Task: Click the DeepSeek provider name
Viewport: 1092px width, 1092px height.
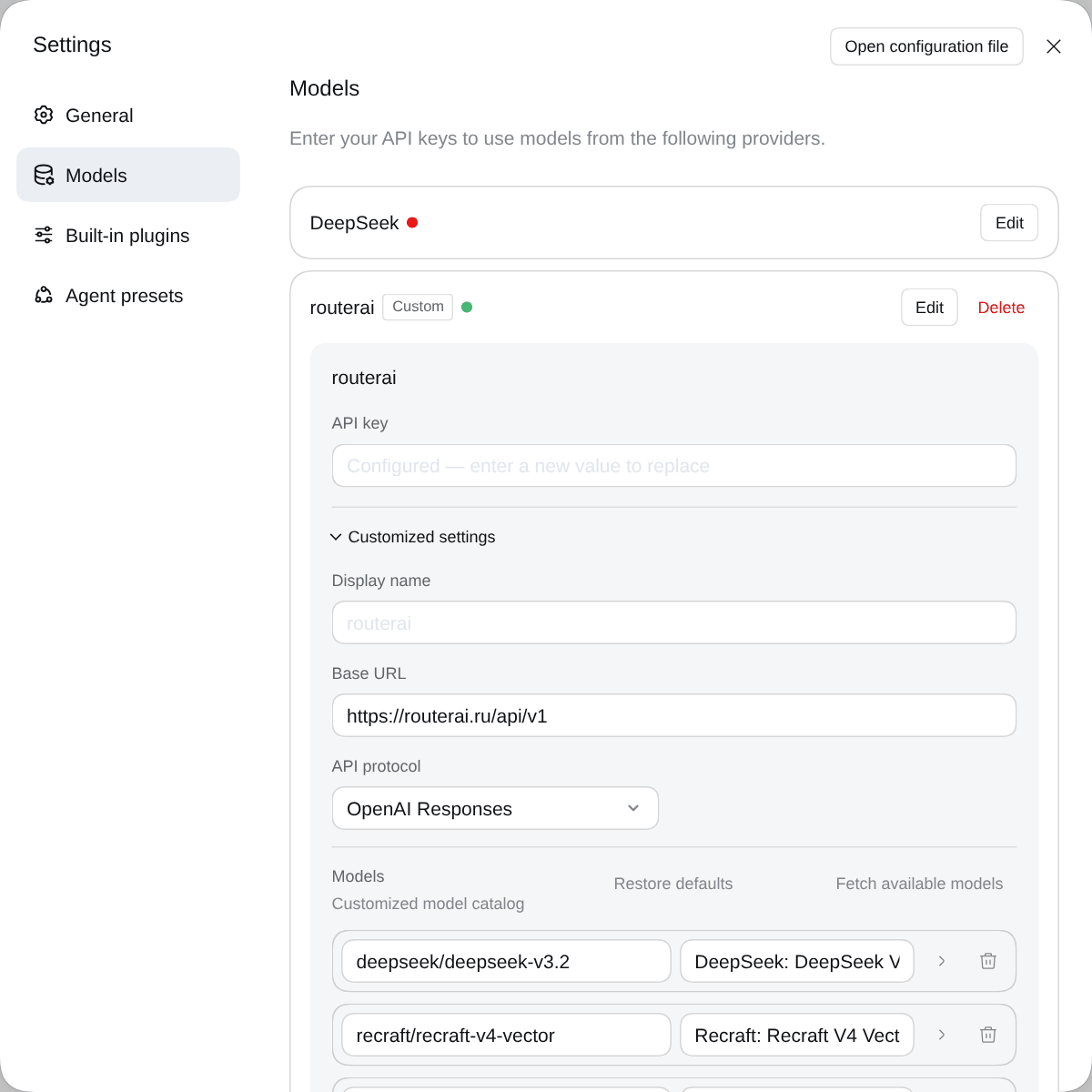Action: coord(354,223)
